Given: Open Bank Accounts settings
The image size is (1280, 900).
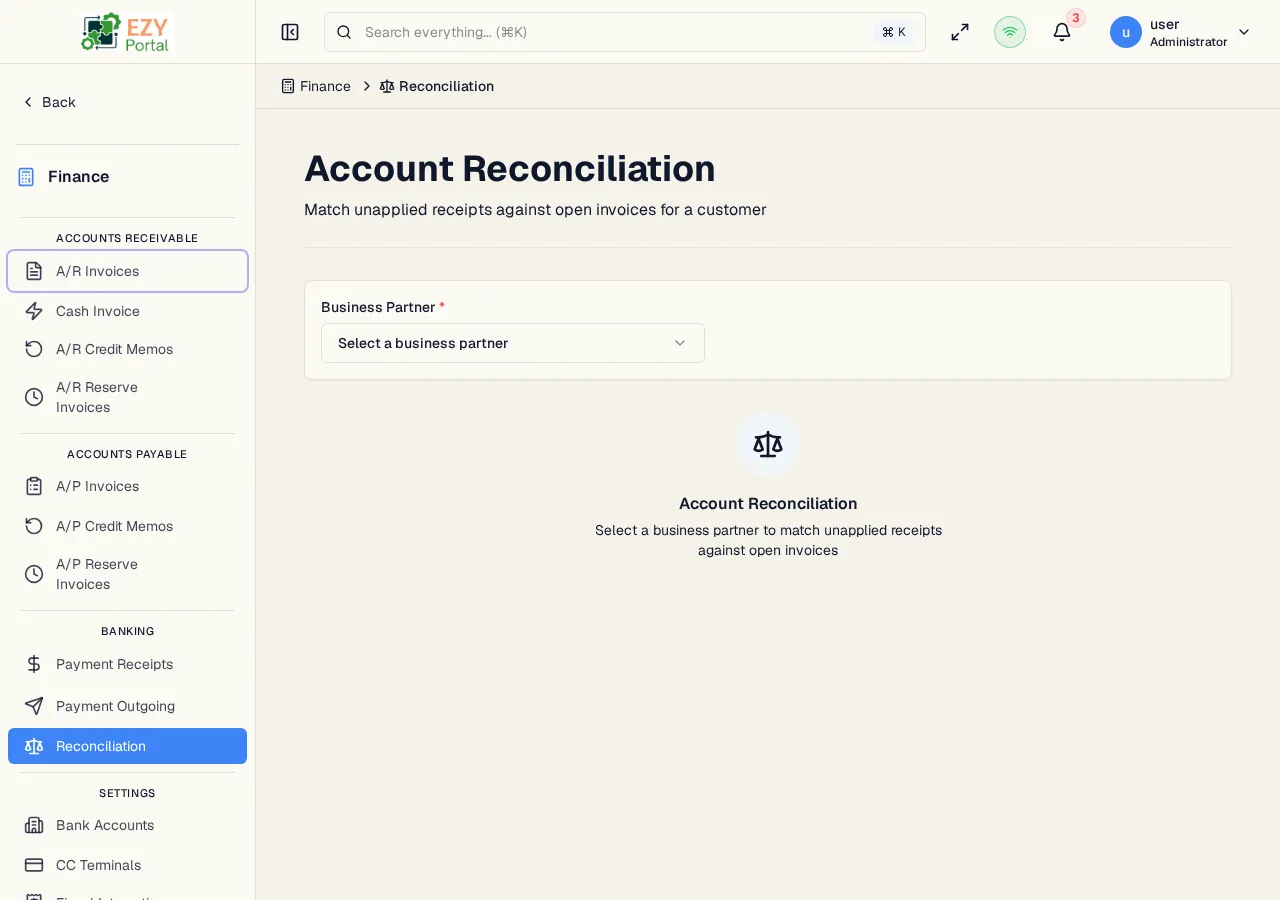Looking at the screenshot, I should [x=127, y=825].
